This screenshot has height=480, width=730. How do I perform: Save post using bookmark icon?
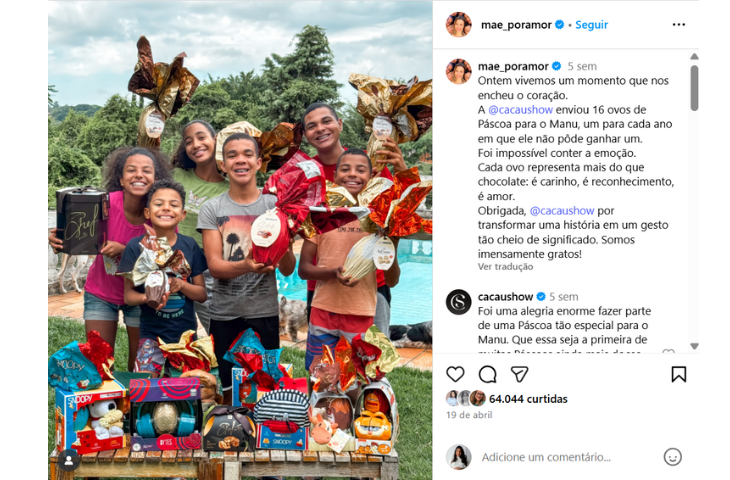(x=678, y=374)
